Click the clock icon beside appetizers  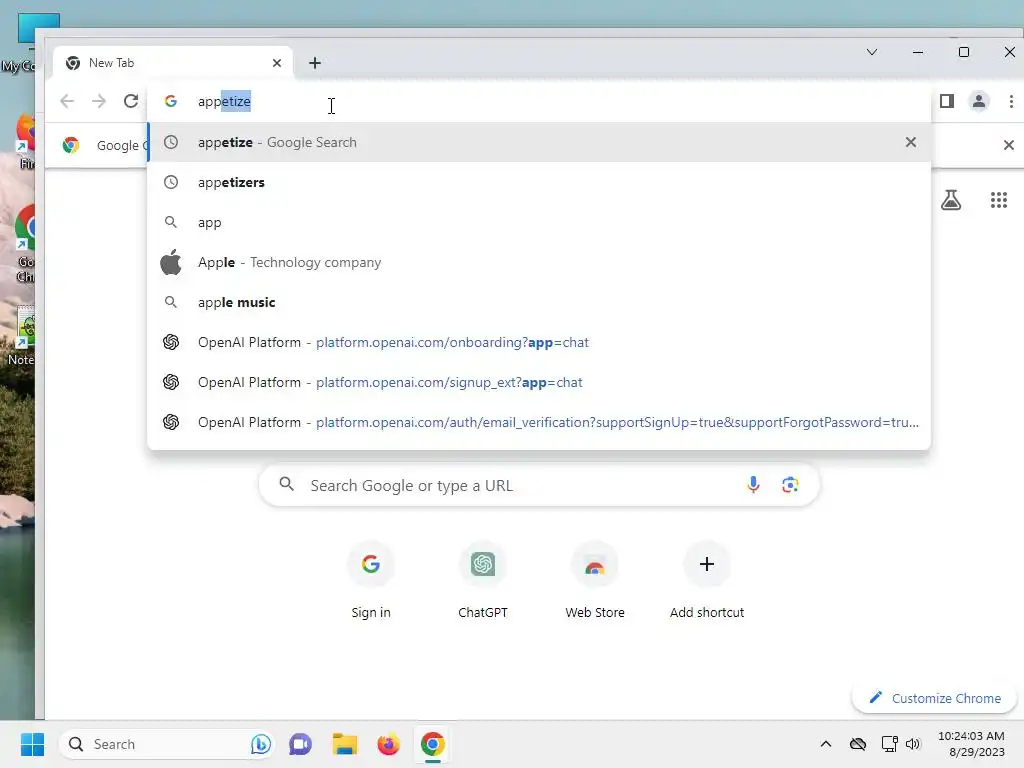point(170,182)
